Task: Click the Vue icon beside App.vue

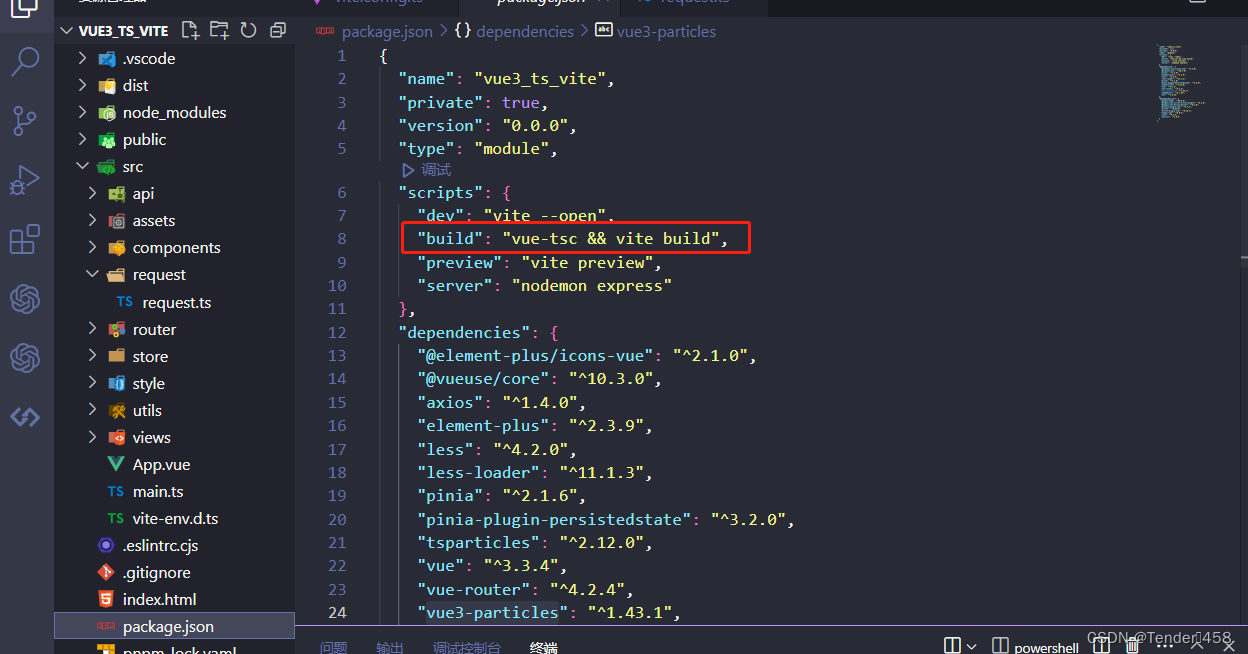Action: pyautogui.click(x=116, y=464)
